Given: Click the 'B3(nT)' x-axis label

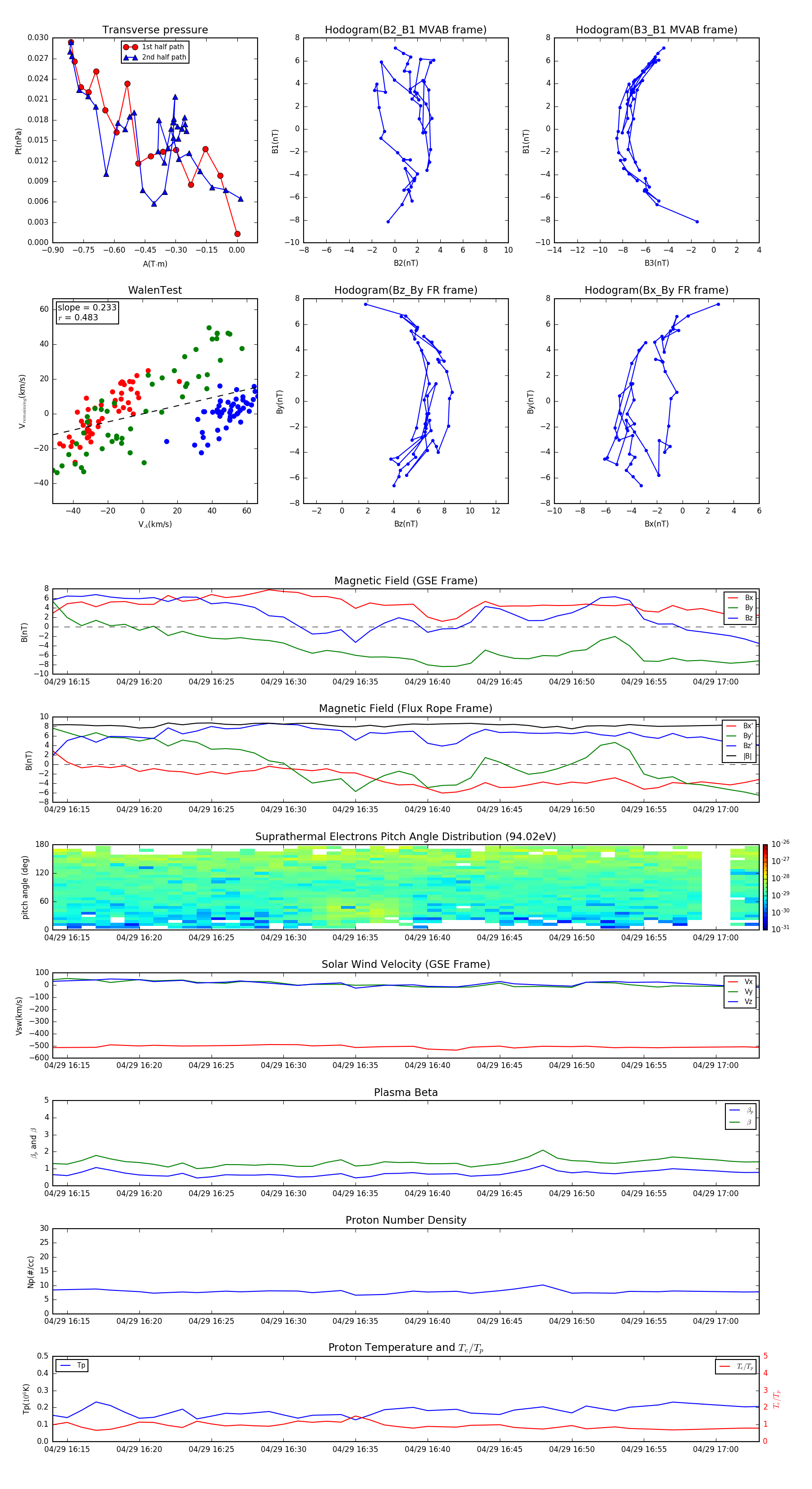Looking at the screenshot, I should tap(656, 263).
